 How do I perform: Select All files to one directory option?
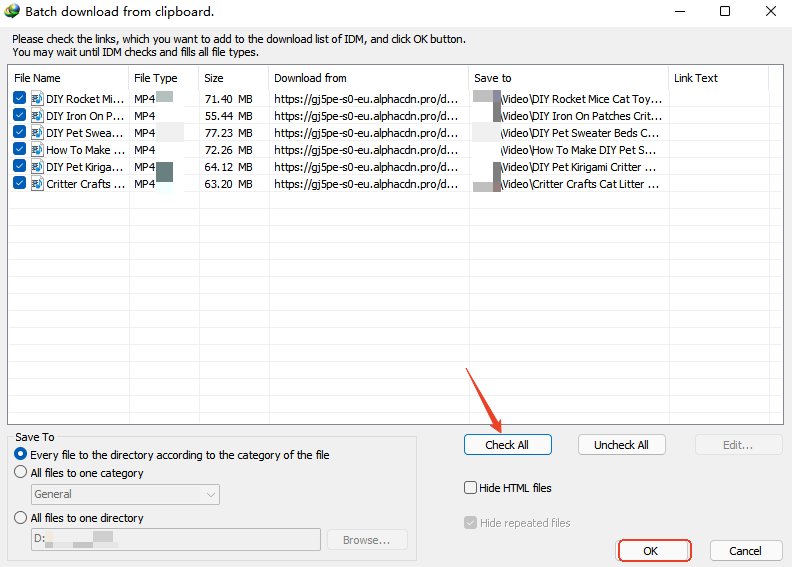click(21, 518)
